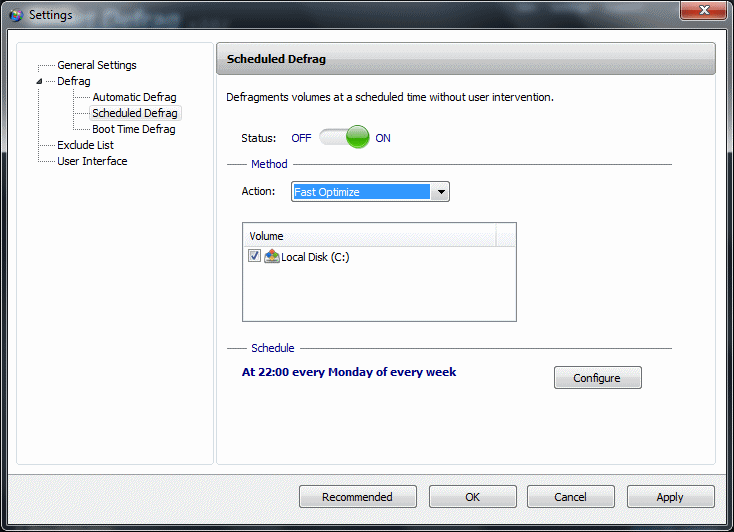Click the Local Disk (C:) volume name
Viewport: 734px width, 532px height.
coord(315,257)
